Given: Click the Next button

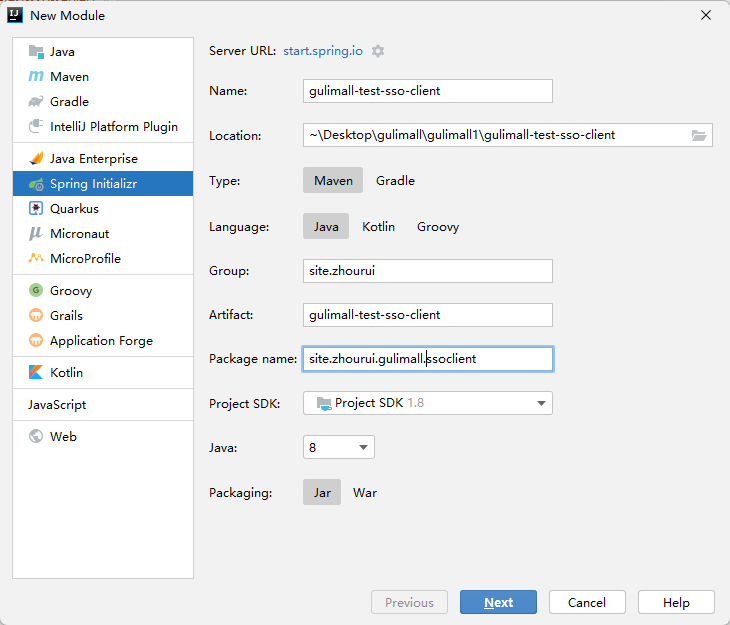Looking at the screenshot, I should [x=498, y=602].
